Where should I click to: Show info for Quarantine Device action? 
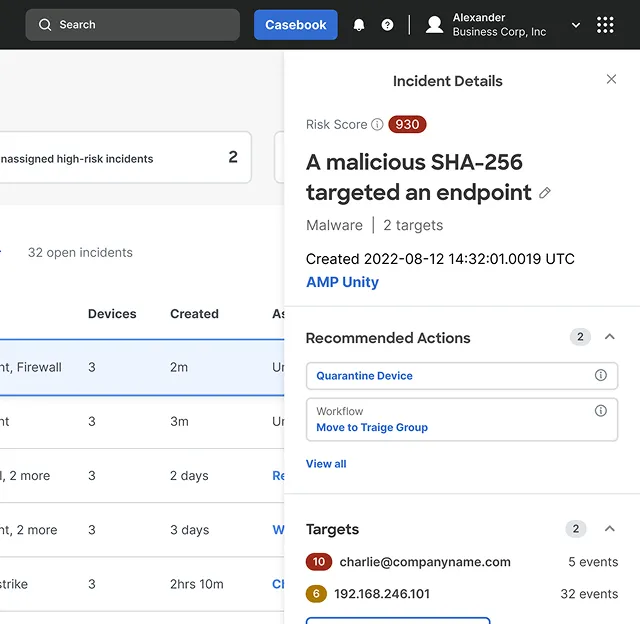pos(600,375)
